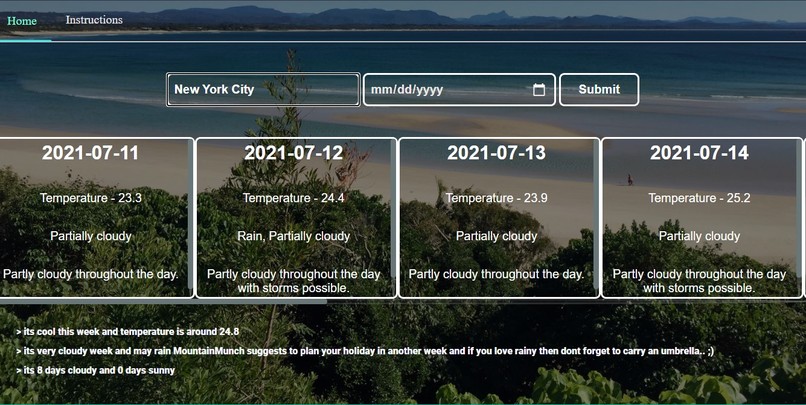The width and height of the screenshot is (806, 405).
Task: Click the 2021-07-12 storms possible description
Action: pos(294,281)
